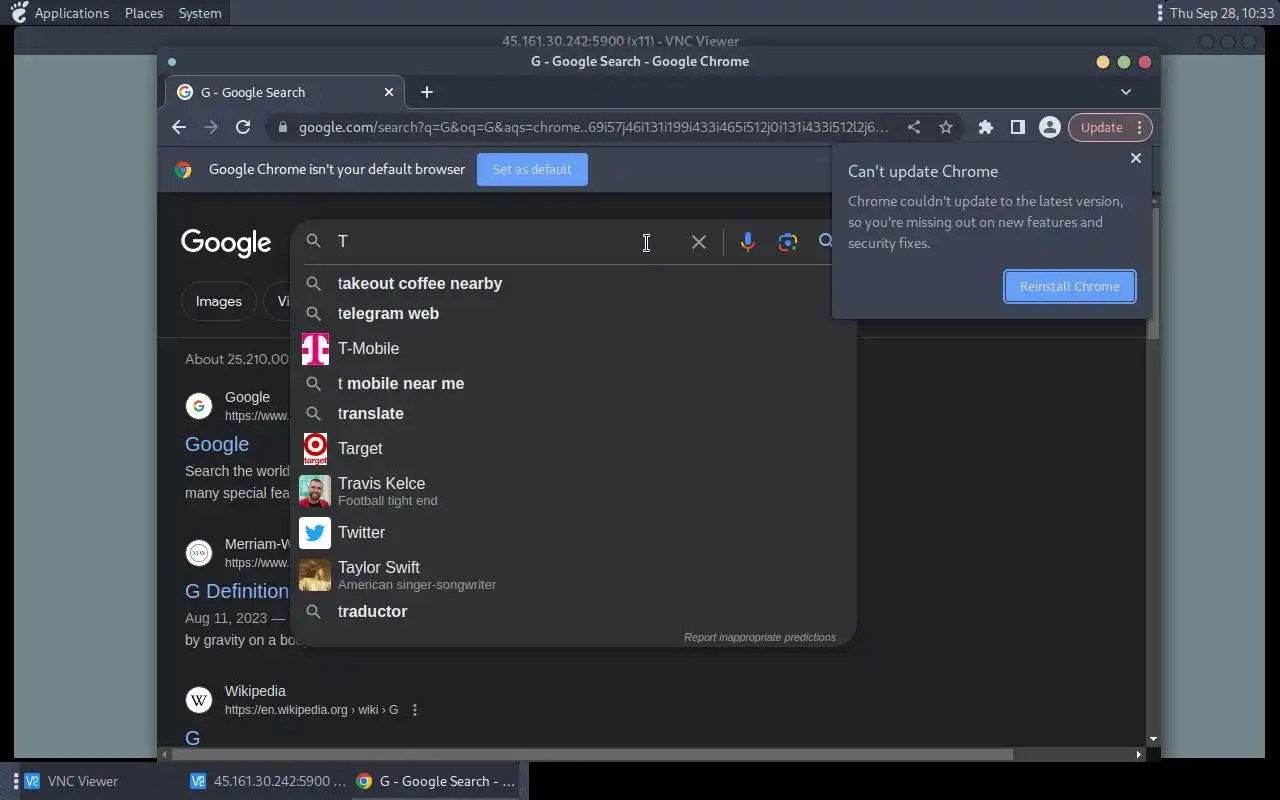Open the Applications menu

72,13
